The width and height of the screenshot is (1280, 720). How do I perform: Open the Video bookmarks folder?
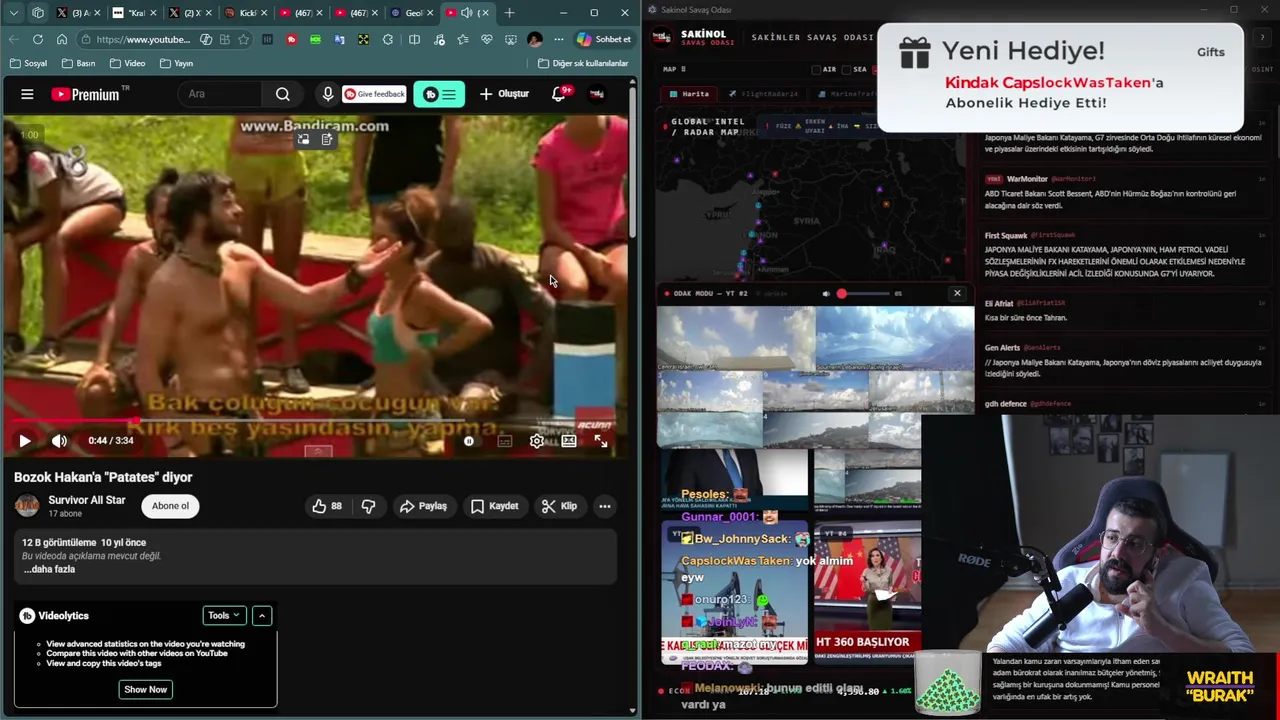tap(127, 63)
